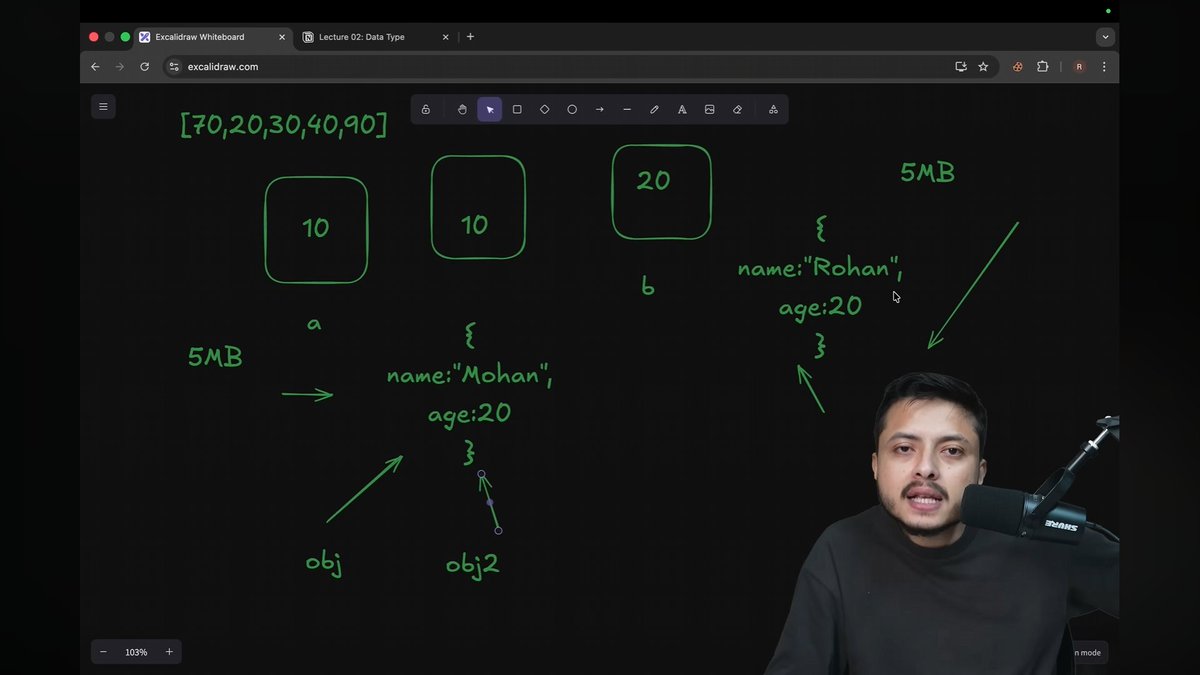Select the Text tool
The image size is (1200, 675).
tap(682, 109)
